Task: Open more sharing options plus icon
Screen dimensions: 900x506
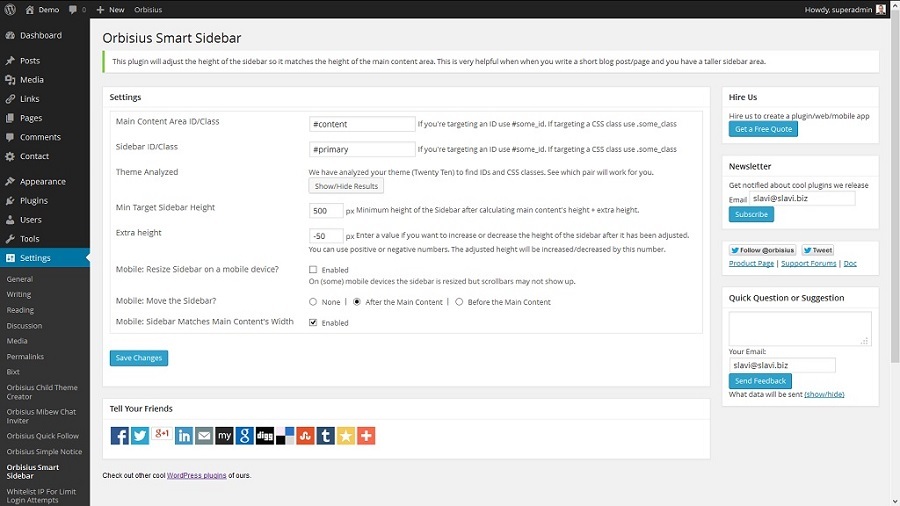Action: click(x=366, y=435)
